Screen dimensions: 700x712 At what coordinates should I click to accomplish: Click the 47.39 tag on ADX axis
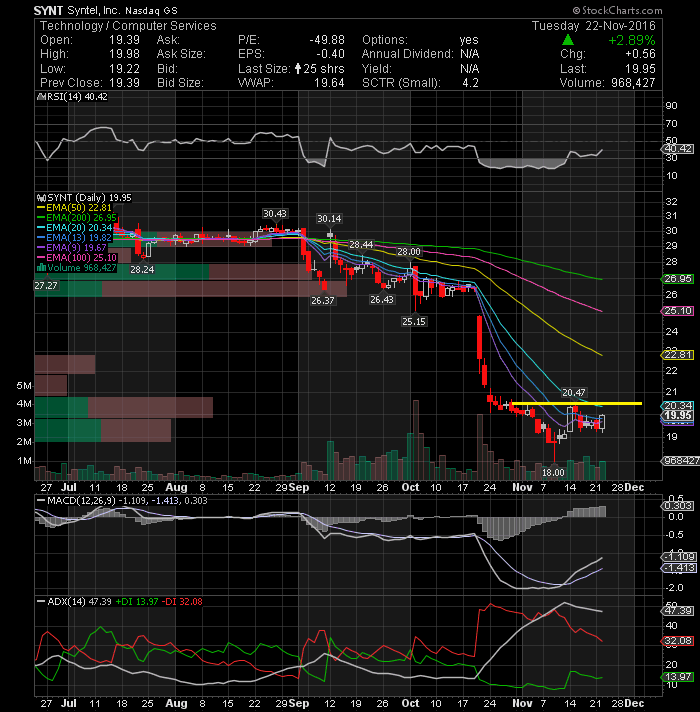point(678,610)
